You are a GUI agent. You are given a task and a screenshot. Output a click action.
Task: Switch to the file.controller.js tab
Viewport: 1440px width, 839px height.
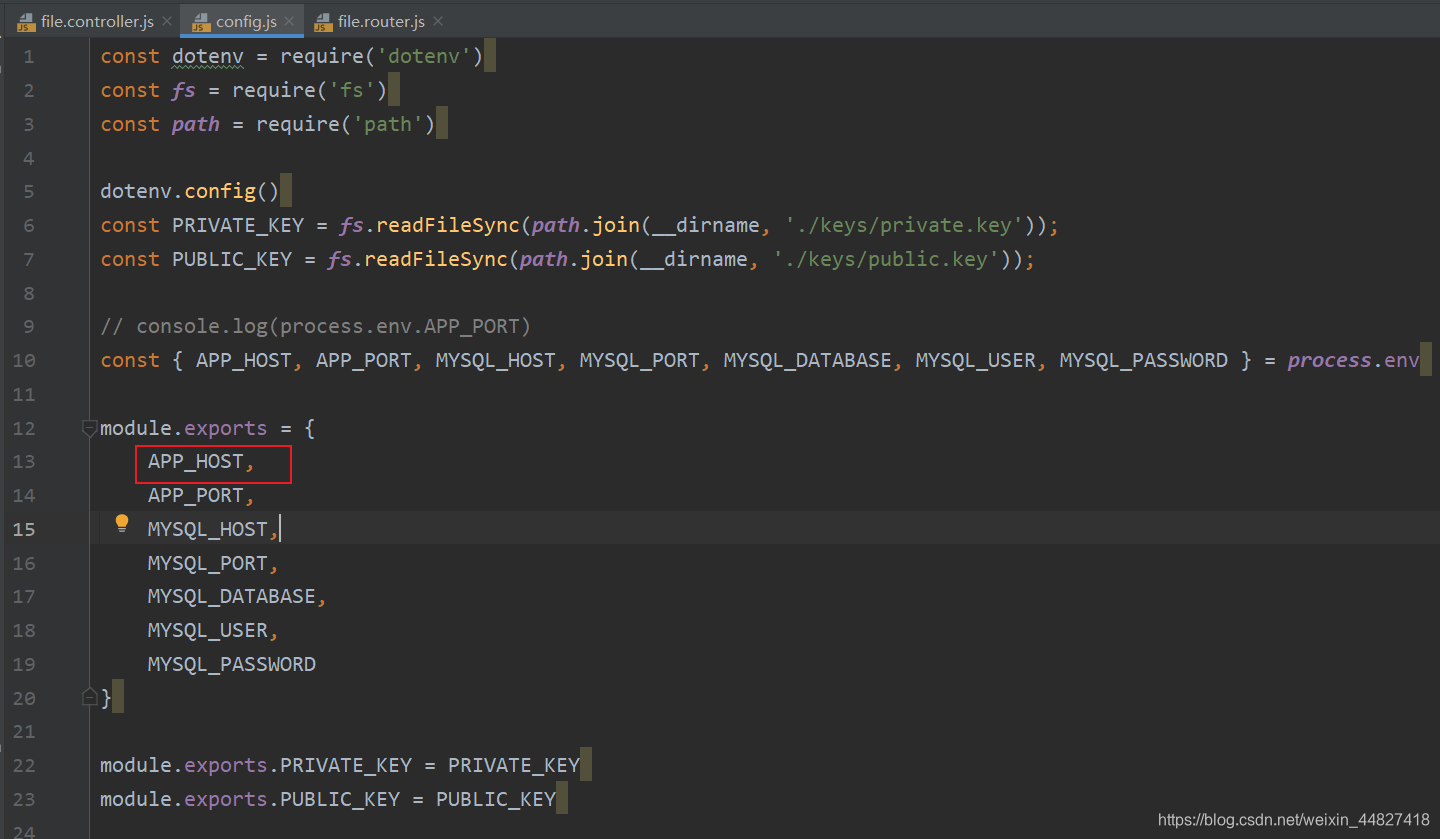click(90, 21)
